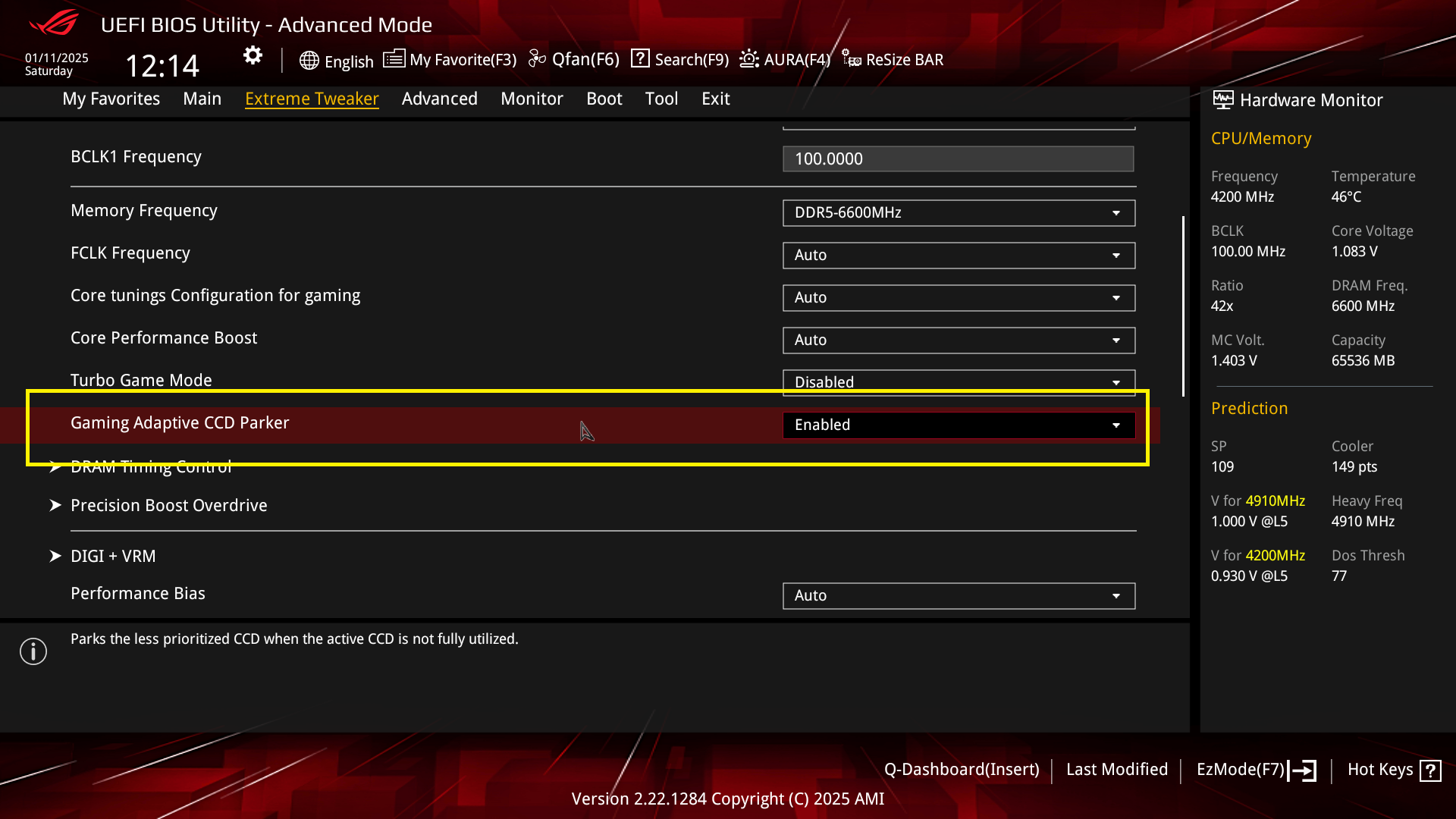The image size is (1456, 819).
Task: Switch to Advanced tab
Action: tap(440, 99)
